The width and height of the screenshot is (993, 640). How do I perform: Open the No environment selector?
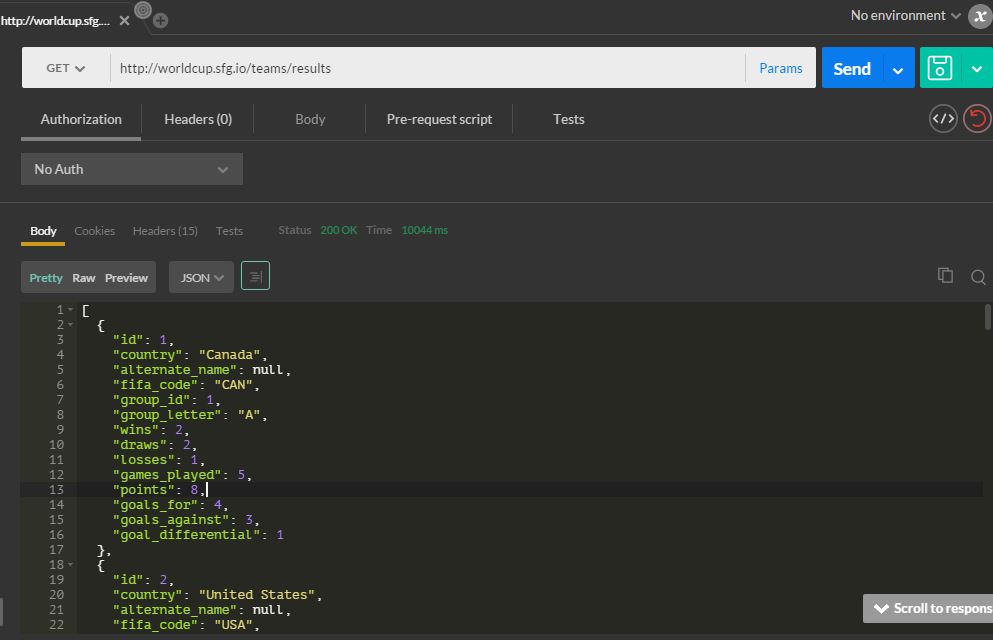click(905, 15)
